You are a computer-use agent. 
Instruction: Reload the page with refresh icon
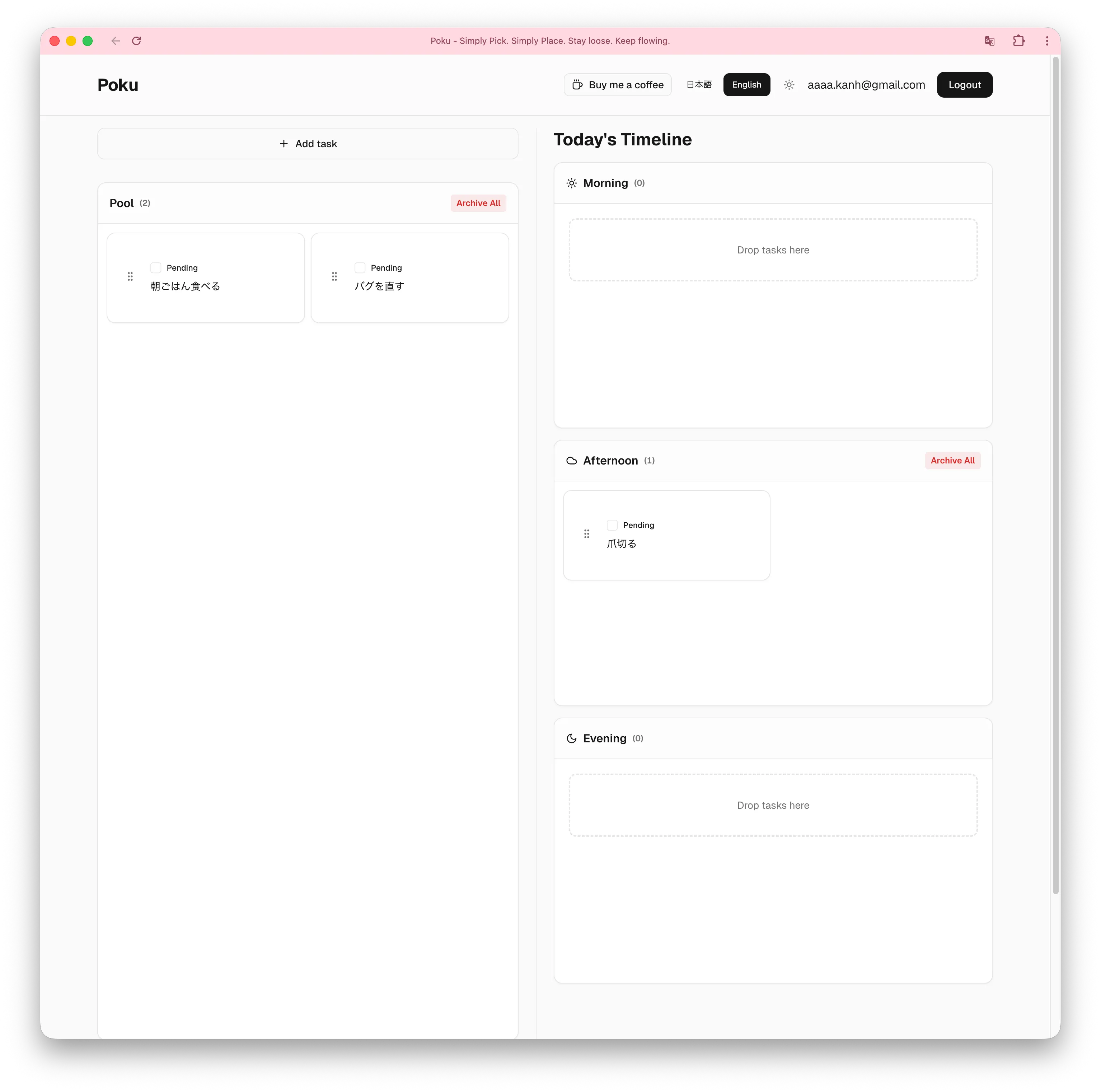tap(136, 41)
